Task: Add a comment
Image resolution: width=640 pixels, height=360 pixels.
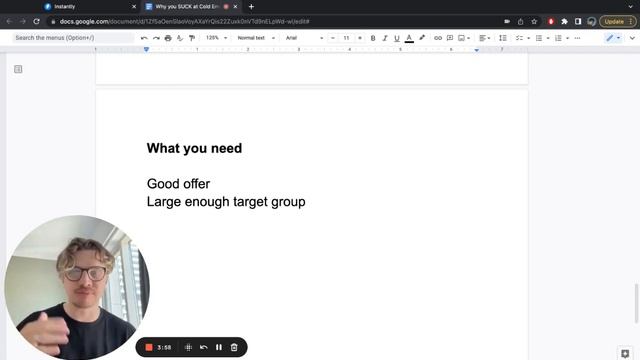Action: [449, 38]
